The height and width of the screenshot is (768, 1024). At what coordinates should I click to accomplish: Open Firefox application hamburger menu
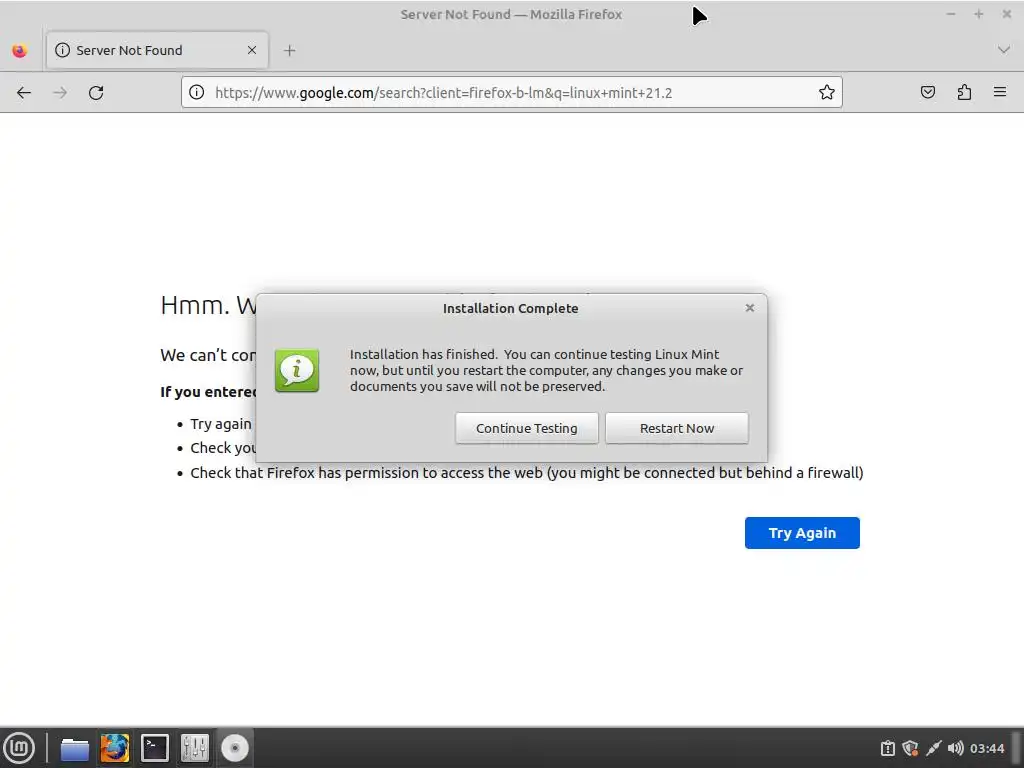[x=1000, y=92]
